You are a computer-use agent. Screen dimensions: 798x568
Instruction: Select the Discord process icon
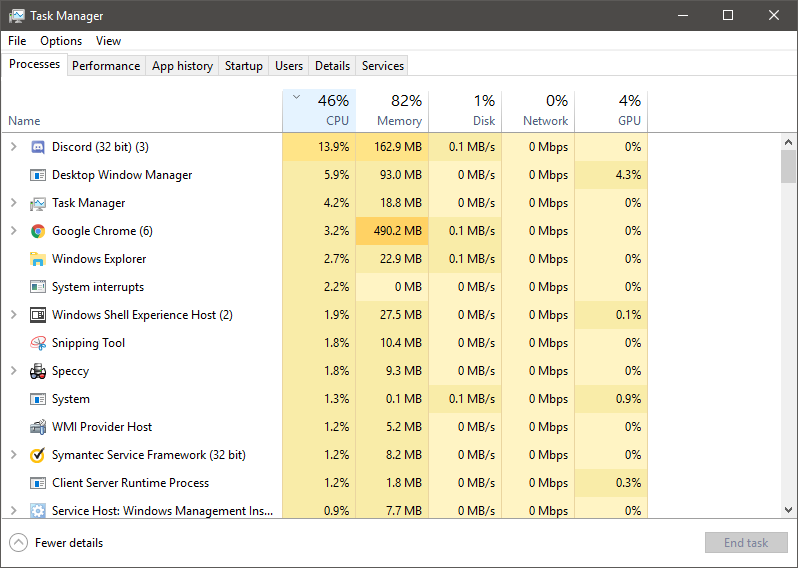pyautogui.click(x=38, y=147)
